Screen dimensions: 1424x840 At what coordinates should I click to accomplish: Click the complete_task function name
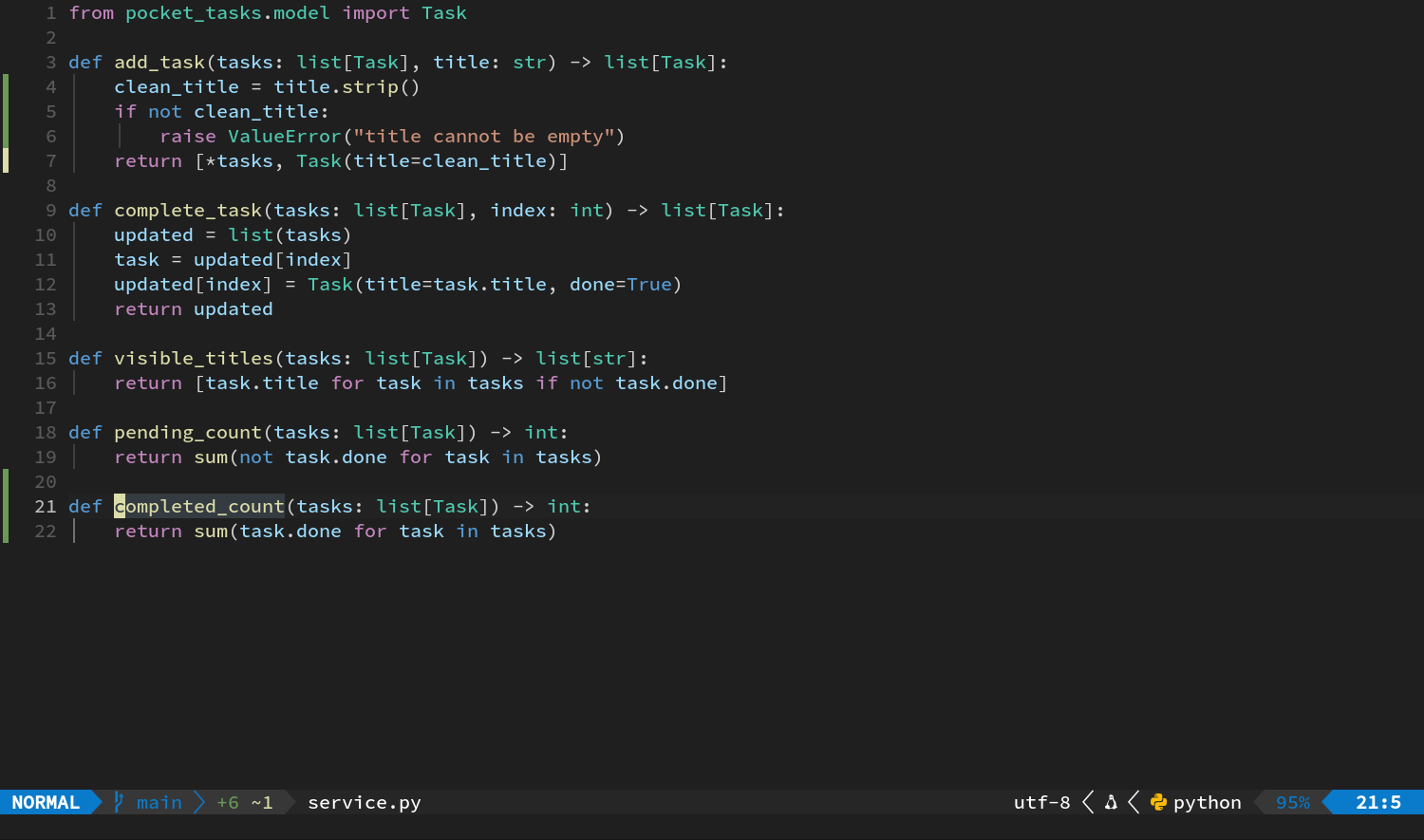188,211
